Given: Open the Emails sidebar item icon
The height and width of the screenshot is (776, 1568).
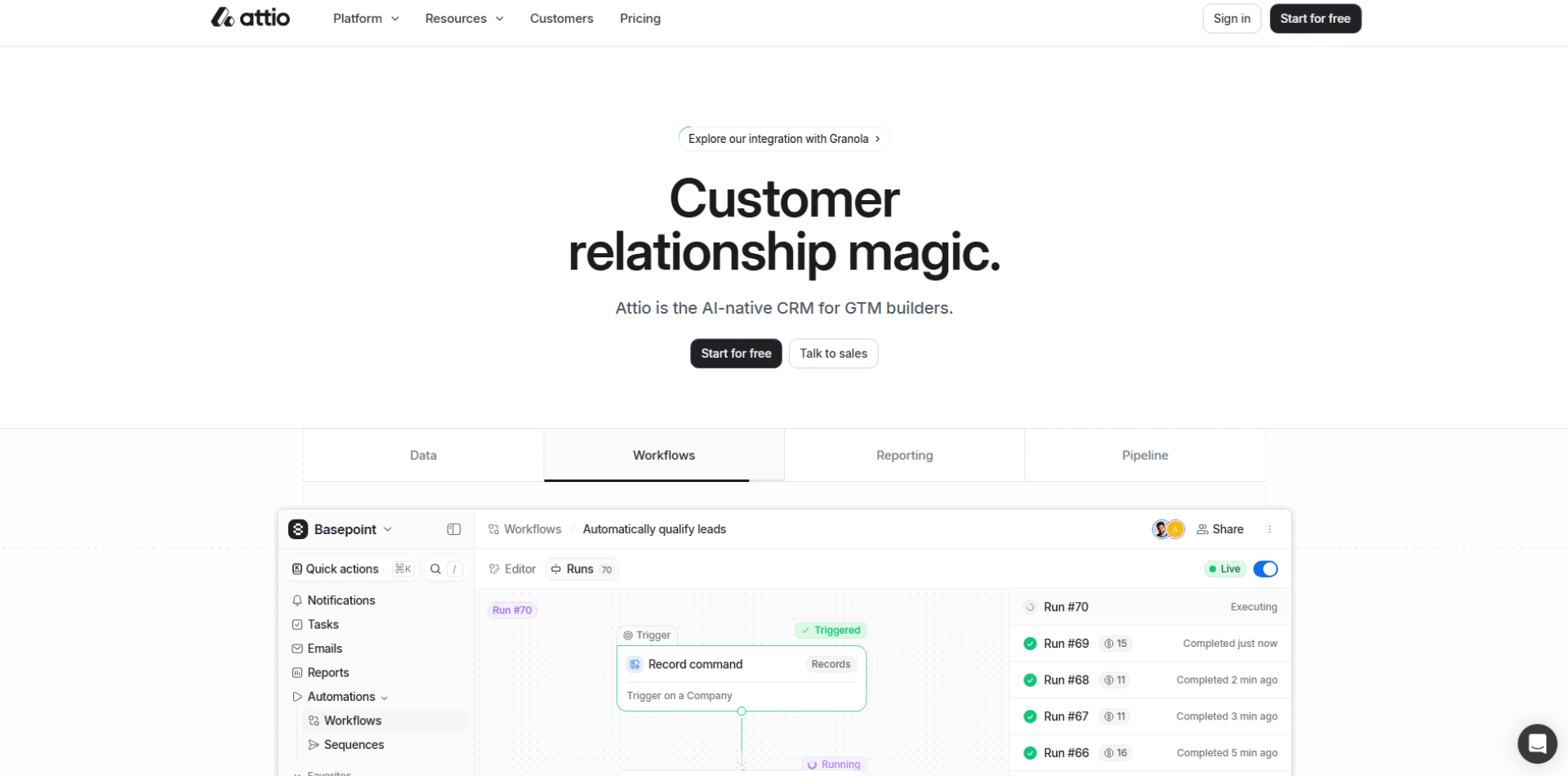Looking at the screenshot, I should [297, 648].
